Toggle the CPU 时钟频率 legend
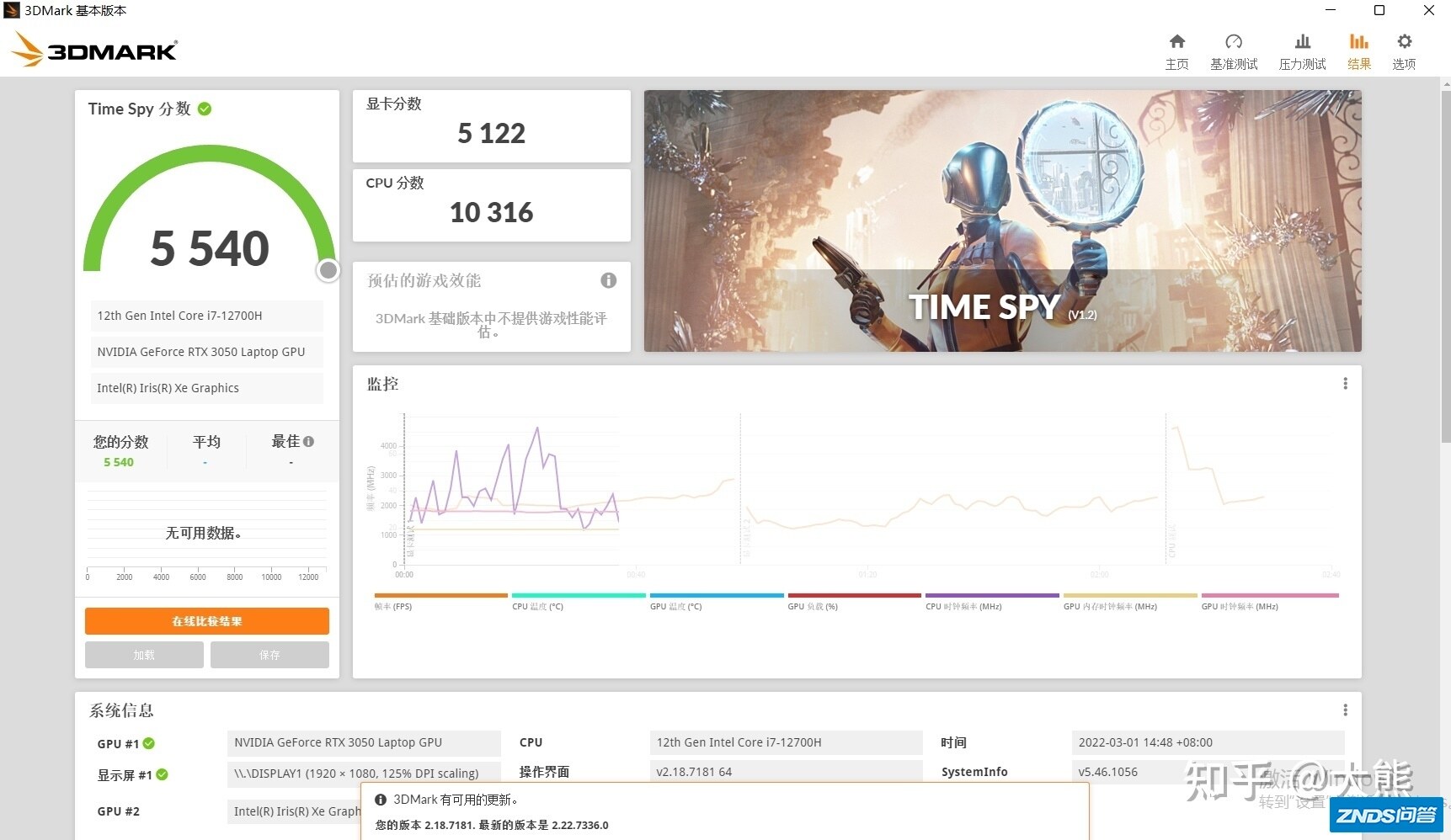This screenshot has height=840, width=1451. (992, 601)
